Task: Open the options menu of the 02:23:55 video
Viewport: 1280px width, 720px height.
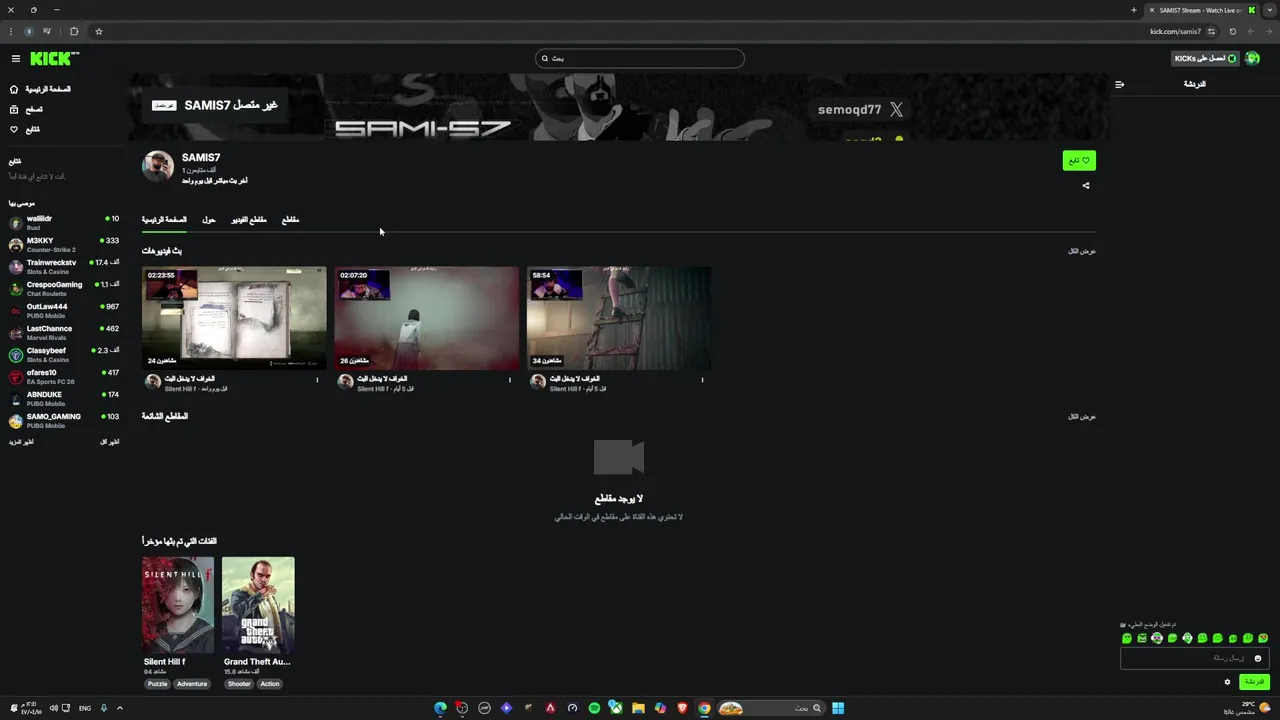Action: coord(317,380)
